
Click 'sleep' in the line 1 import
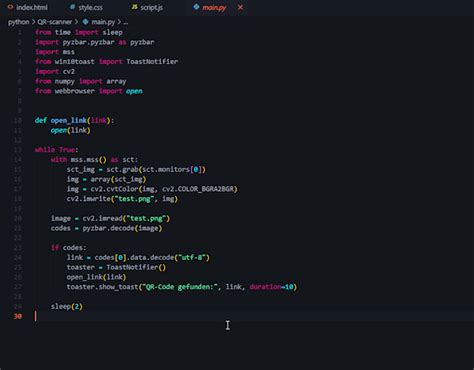[x=113, y=32]
